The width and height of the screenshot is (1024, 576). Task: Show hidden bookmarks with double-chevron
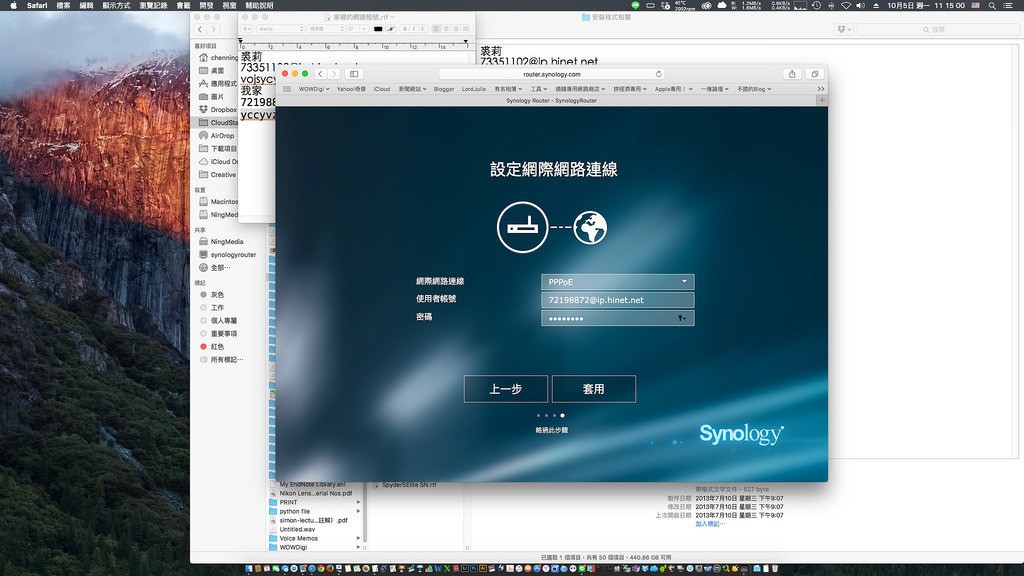(x=821, y=89)
